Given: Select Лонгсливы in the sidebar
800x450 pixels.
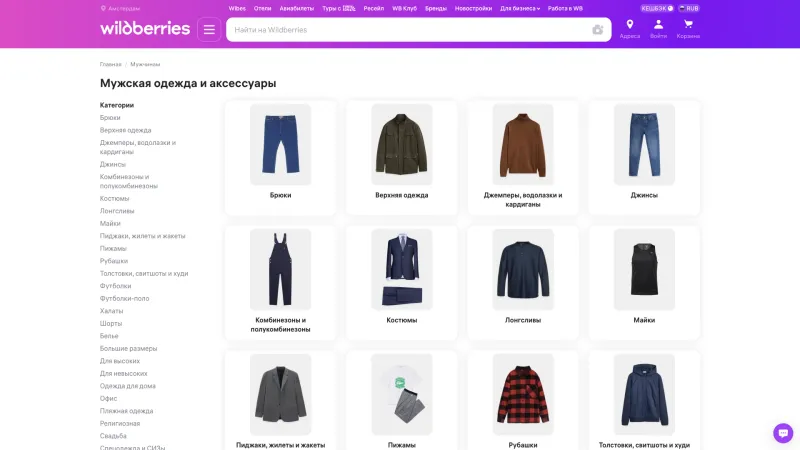Looking at the screenshot, I should pyautogui.click(x=117, y=211).
